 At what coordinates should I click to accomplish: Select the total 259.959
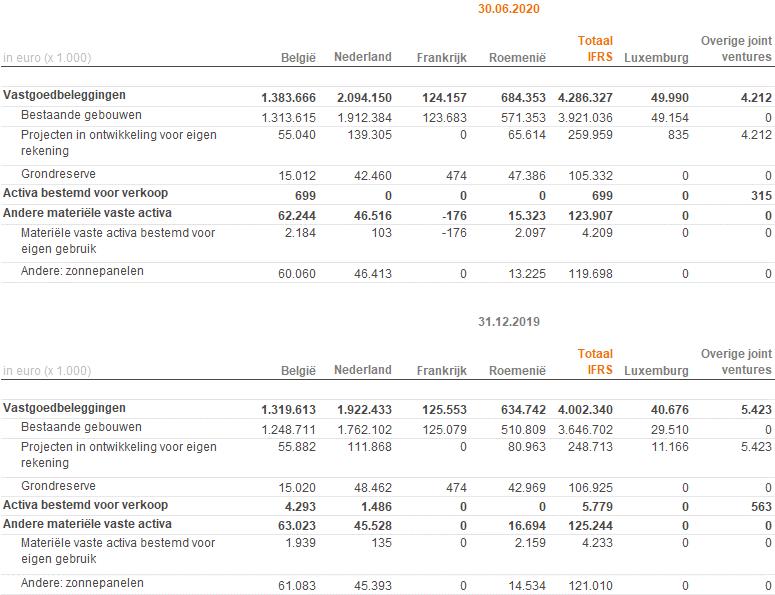point(590,135)
